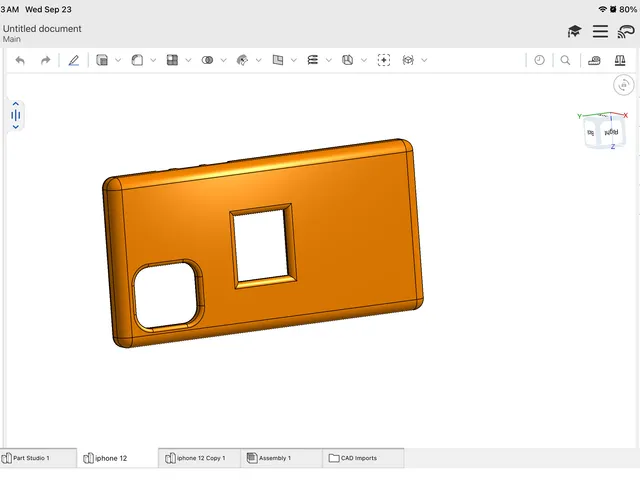Click the Untitled document title
Viewport: 640px width, 480px height.
pos(42,29)
